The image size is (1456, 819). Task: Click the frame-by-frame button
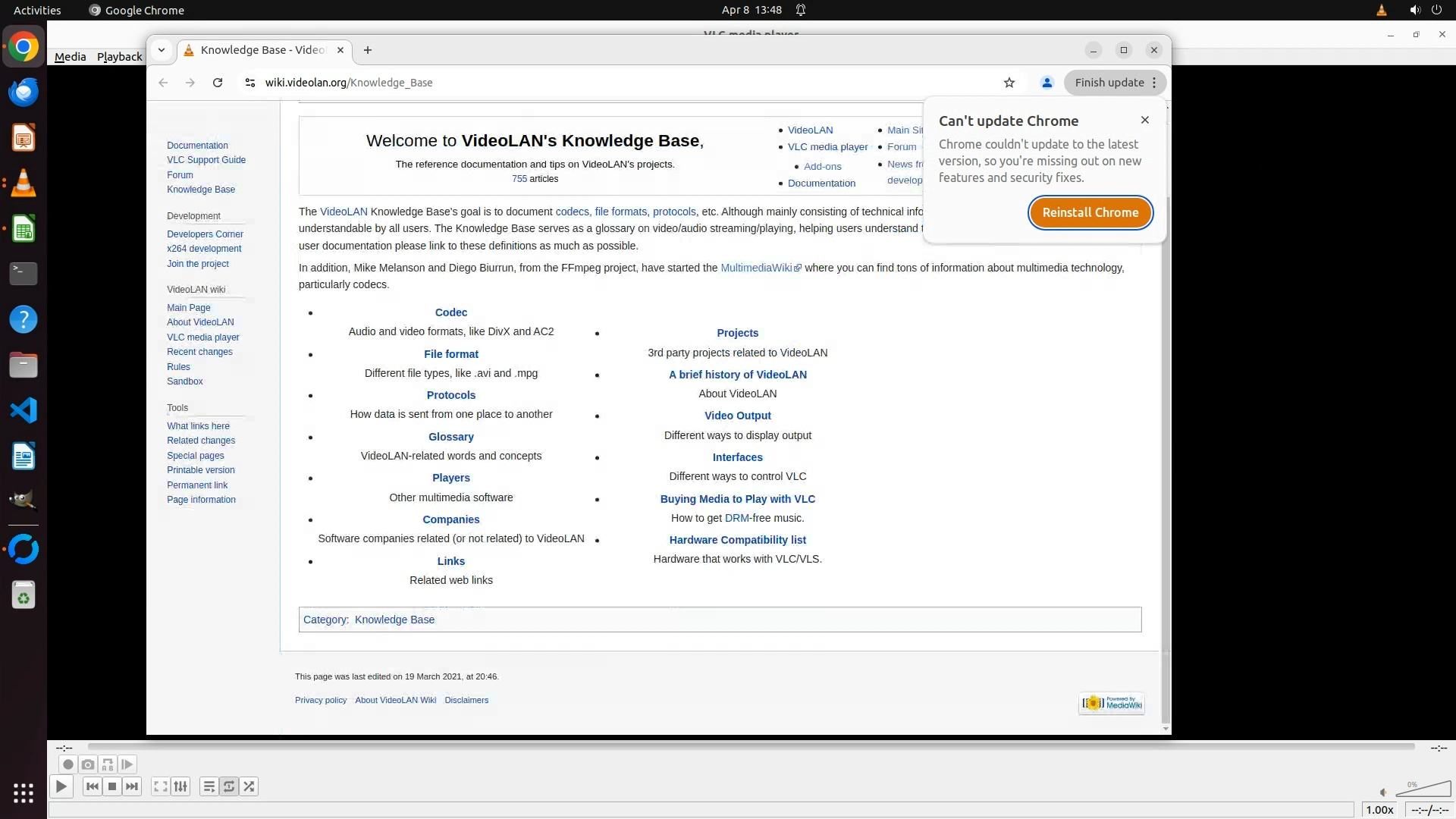127,764
